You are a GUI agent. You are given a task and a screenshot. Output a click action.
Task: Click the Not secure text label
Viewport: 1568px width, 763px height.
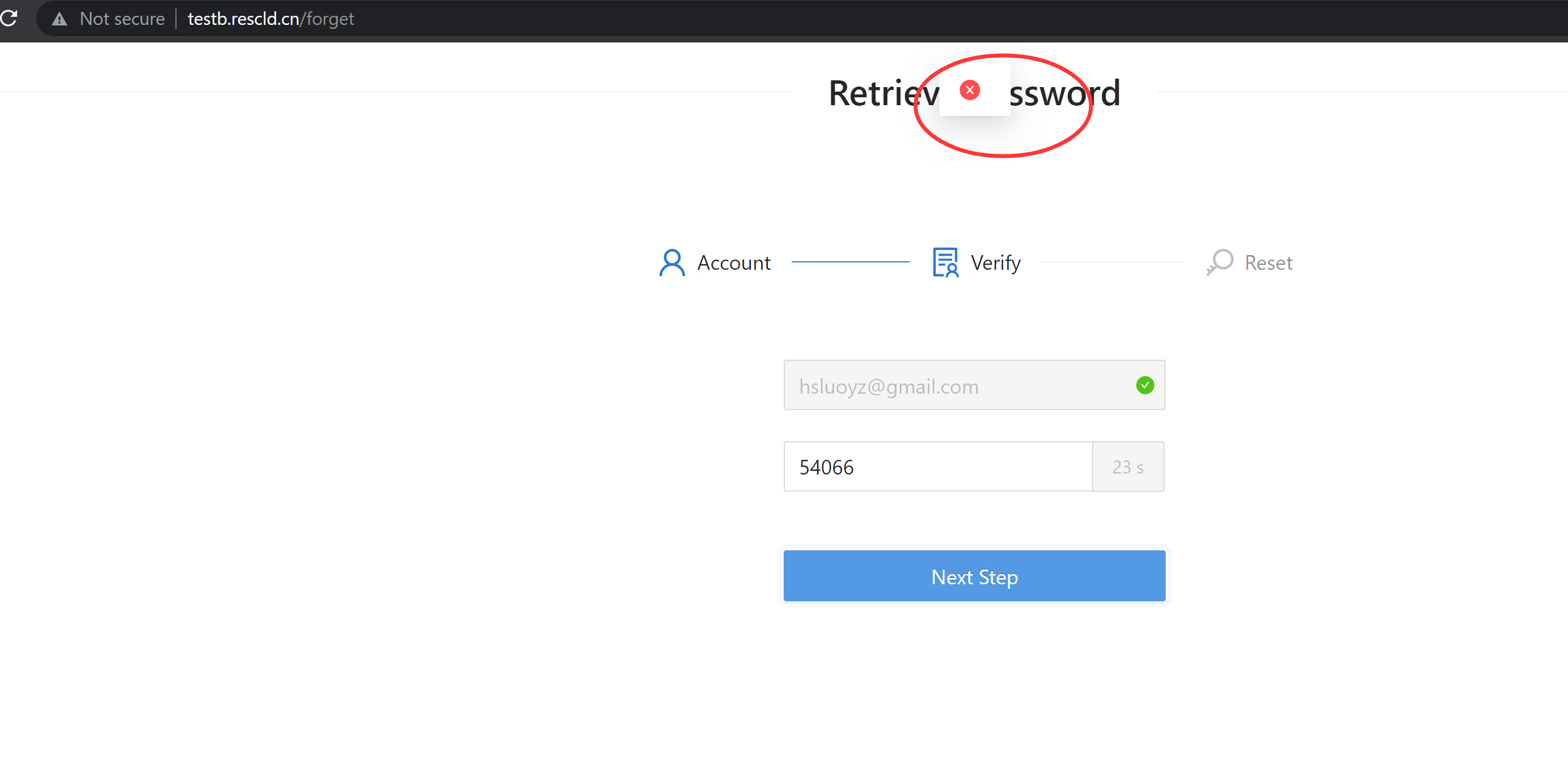point(122,18)
